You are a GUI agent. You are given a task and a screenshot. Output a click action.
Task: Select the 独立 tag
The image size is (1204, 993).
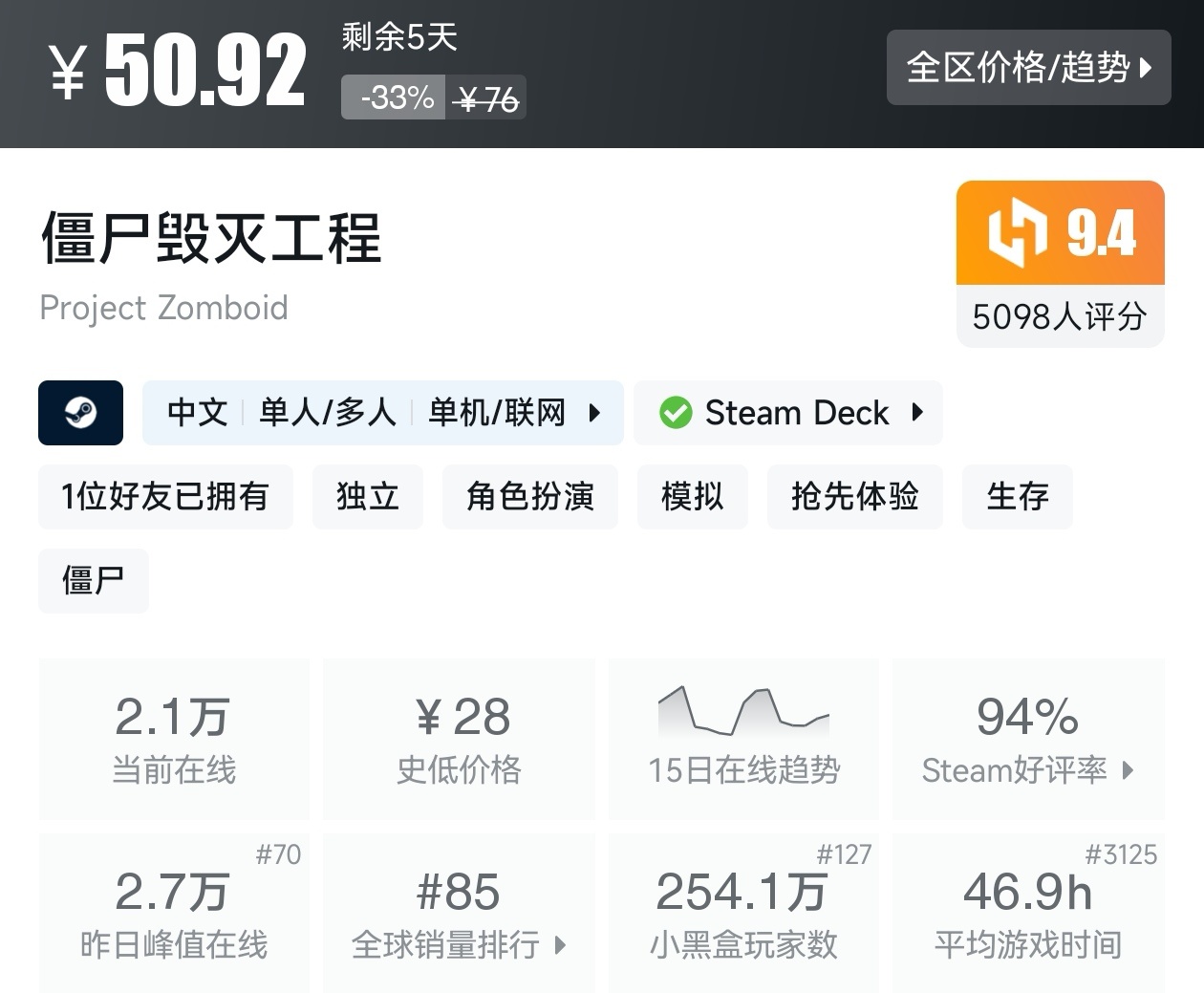pos(367,497)
